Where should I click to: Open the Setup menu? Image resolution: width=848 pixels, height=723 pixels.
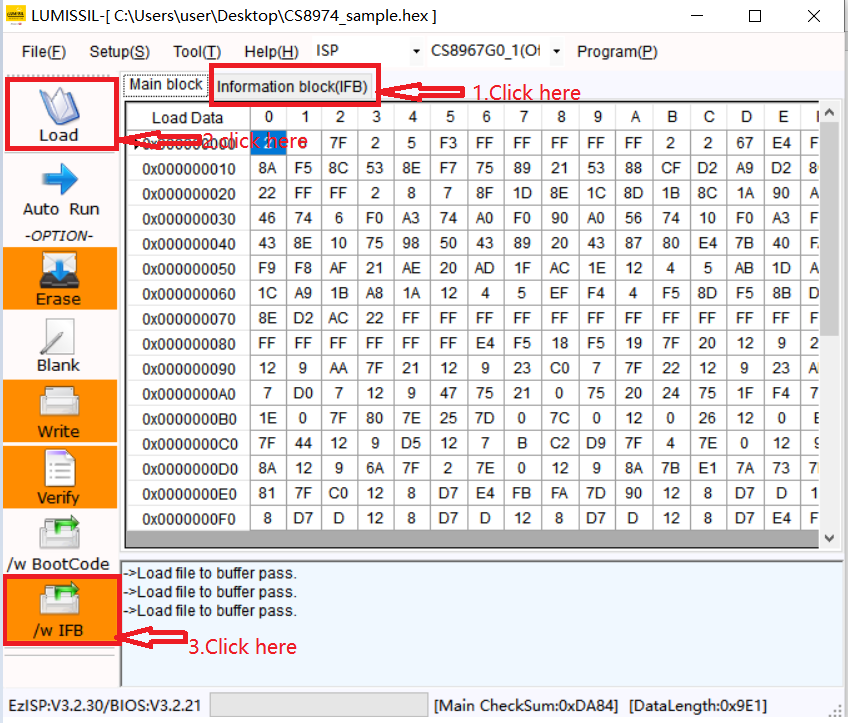click(119, 51)
